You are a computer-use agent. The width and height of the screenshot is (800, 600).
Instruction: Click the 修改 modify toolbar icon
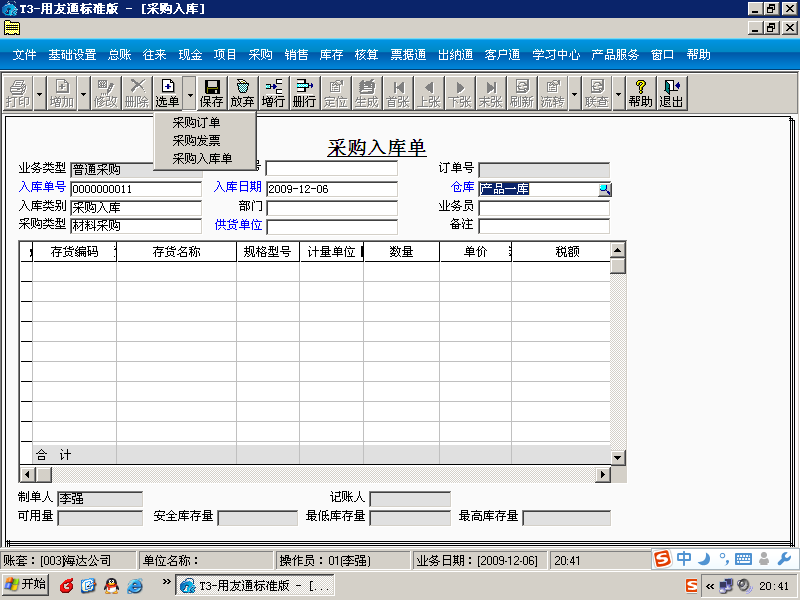point(106,93)
